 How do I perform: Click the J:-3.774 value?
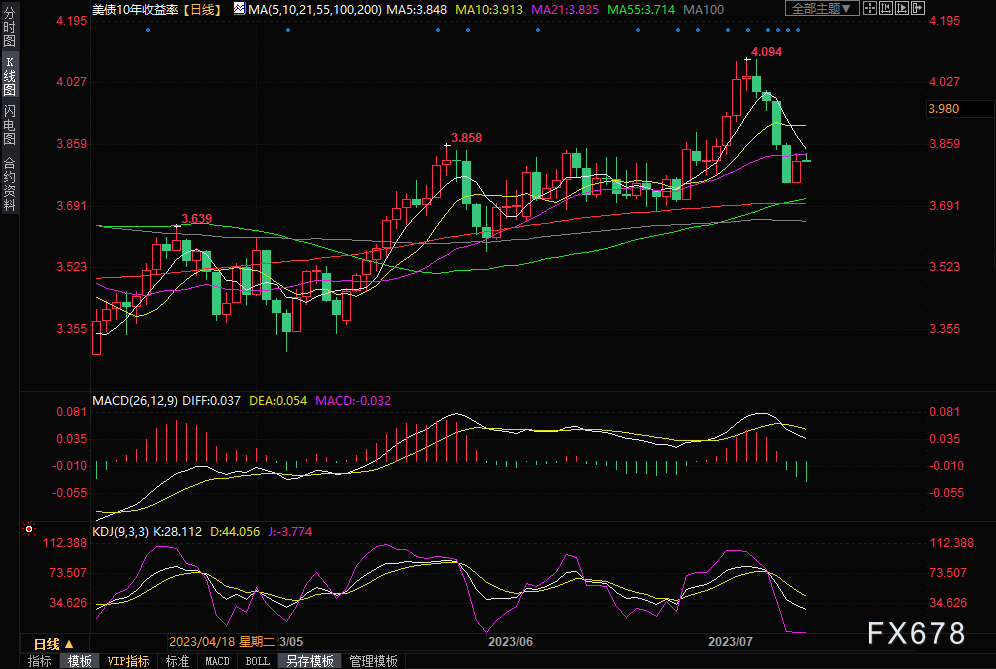pos(290,532)
